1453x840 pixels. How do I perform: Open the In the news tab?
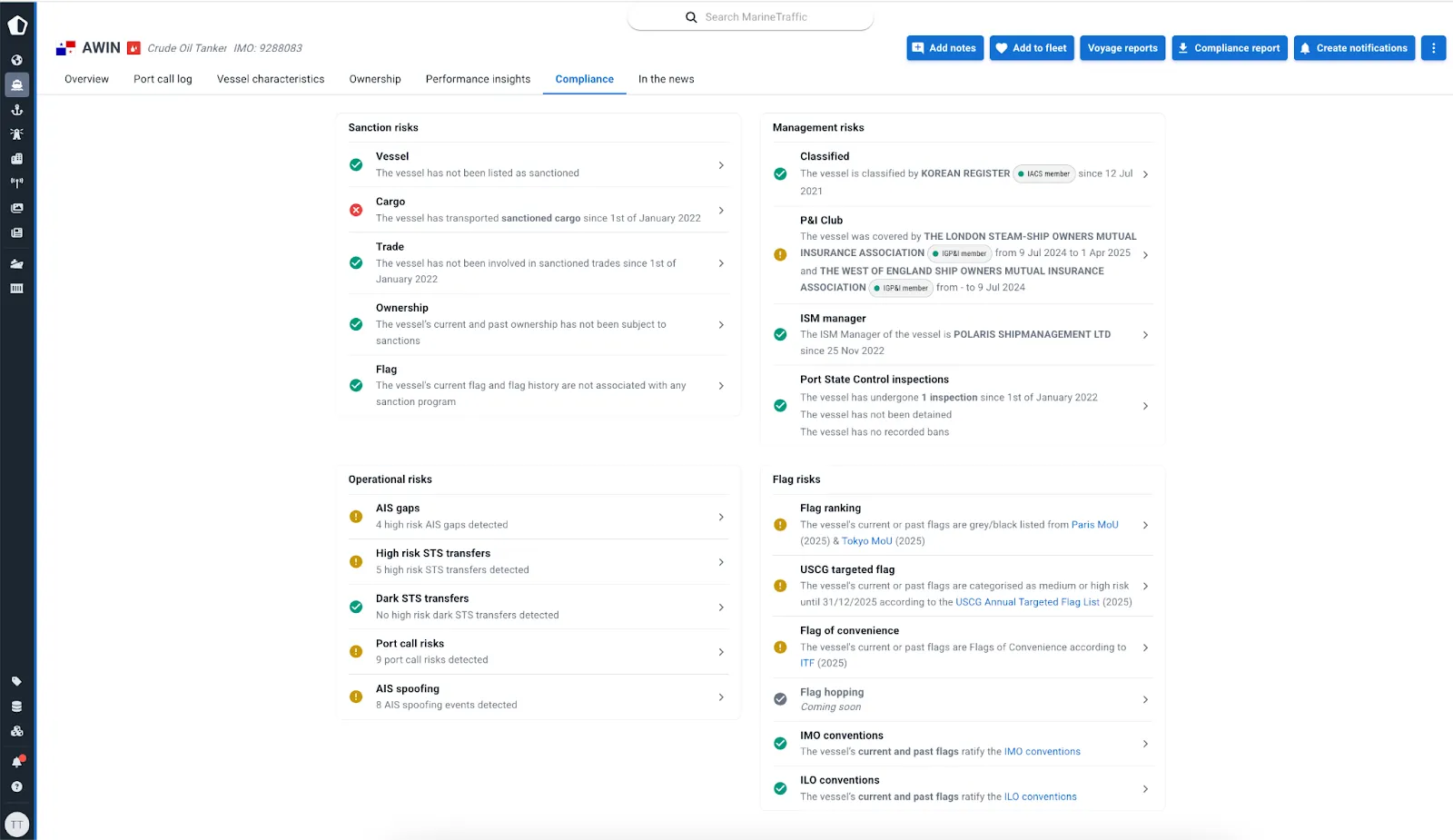(666, 79)
